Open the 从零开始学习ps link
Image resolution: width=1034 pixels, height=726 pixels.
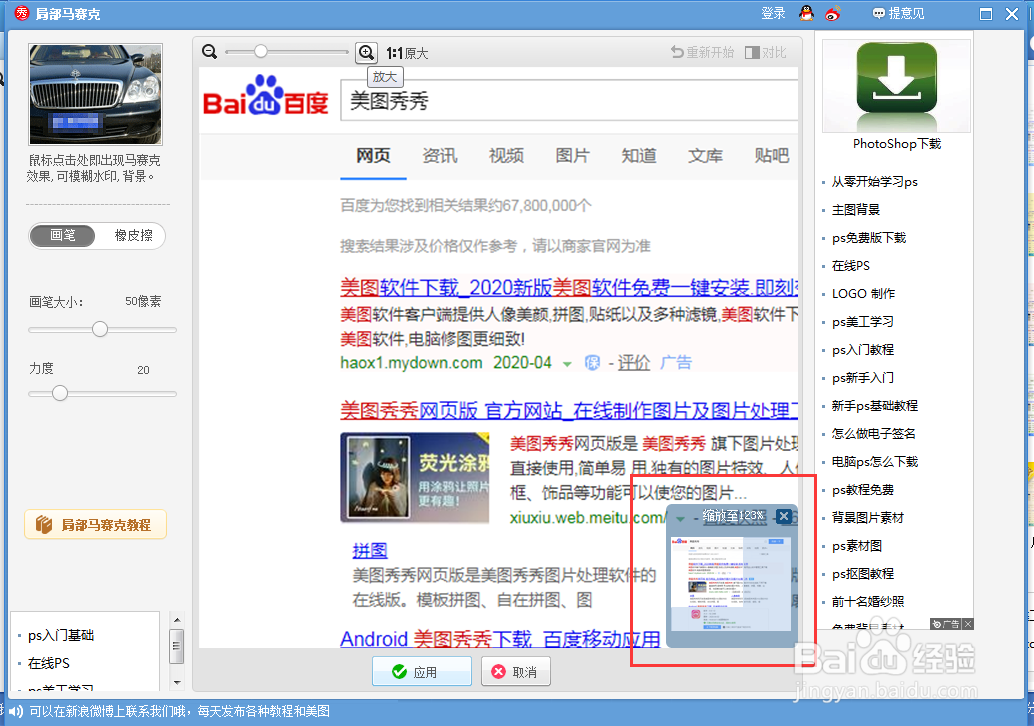[874, 182]
